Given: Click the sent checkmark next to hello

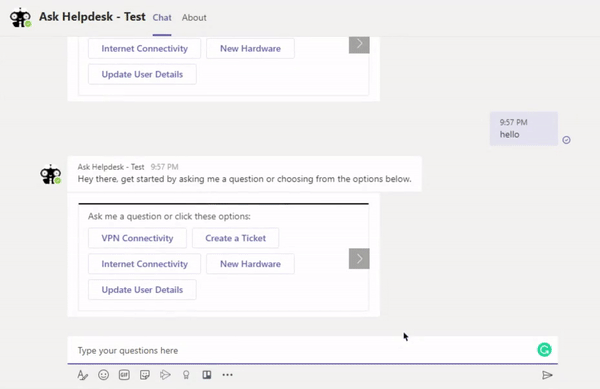Looking at the screenshot, I should [566, 140].
